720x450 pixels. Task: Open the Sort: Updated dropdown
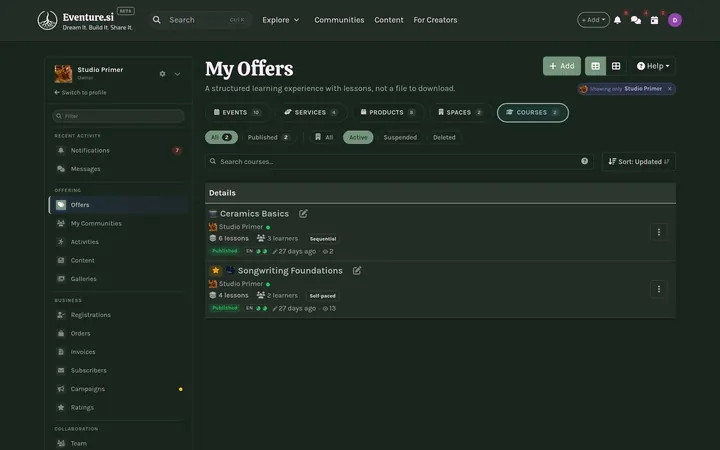[639, 162]
